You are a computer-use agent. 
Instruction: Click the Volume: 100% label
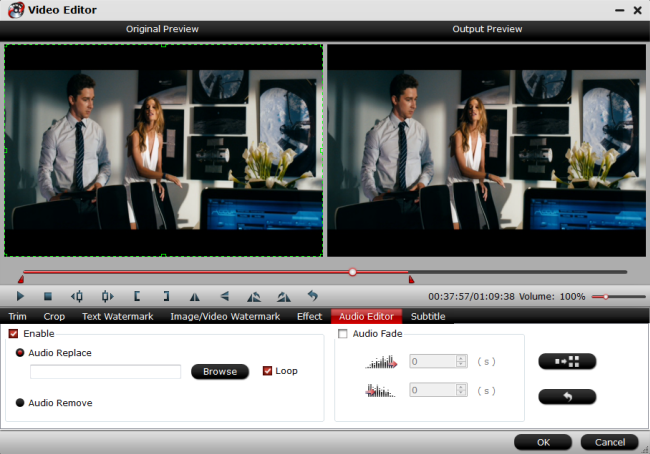[x=552, y=297]
